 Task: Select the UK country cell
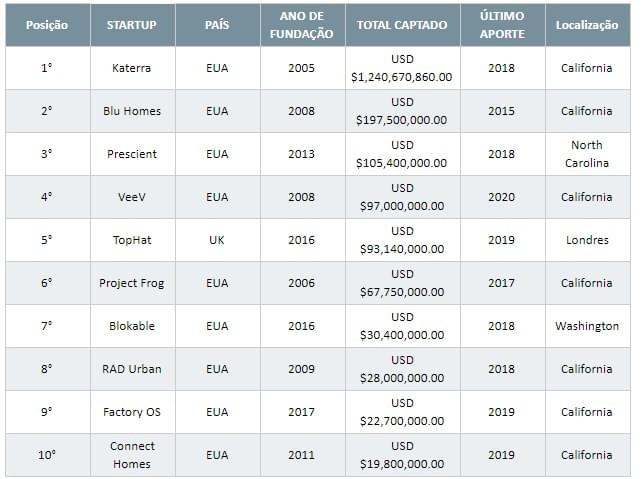pyautogui.click(x=217, y=240)
